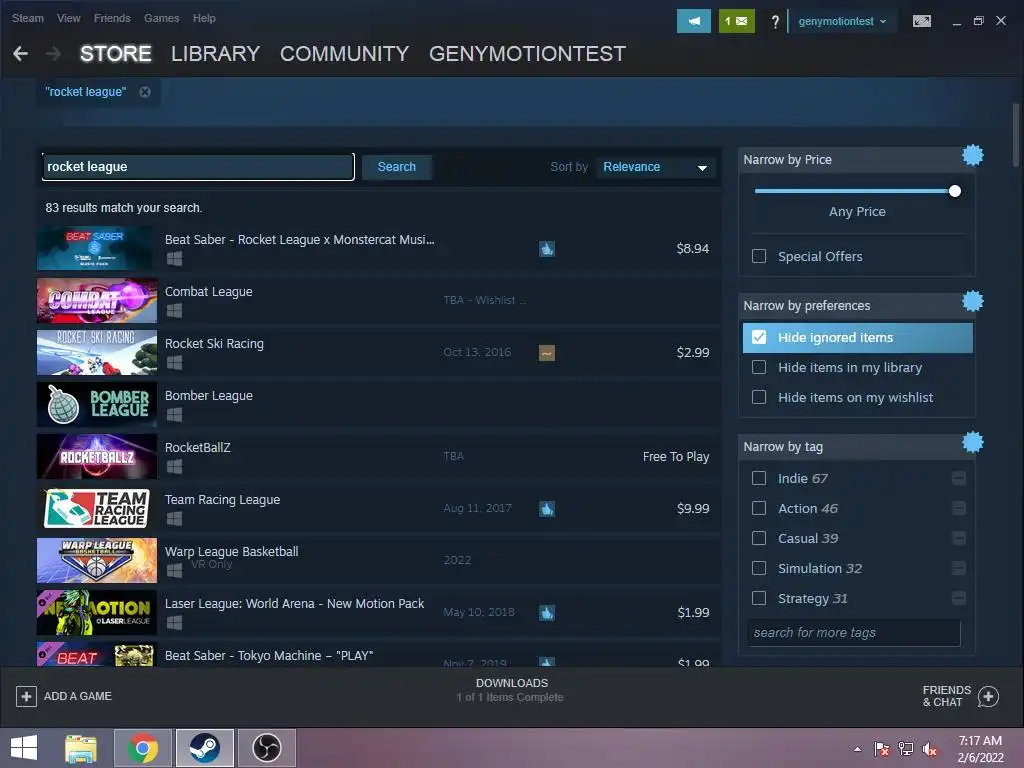Viewport: 1024px width, 768px height.
Task: Tick the Simulation tag checkbox
Action: tap(759, 568)
